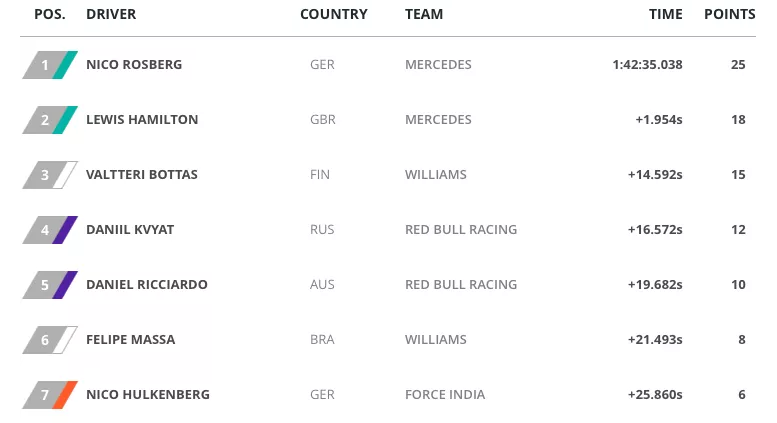This screenshot has width=777, height=423.
Task: Click the TEAM column header
Action: pyautogui.click(x=424, y=14)
